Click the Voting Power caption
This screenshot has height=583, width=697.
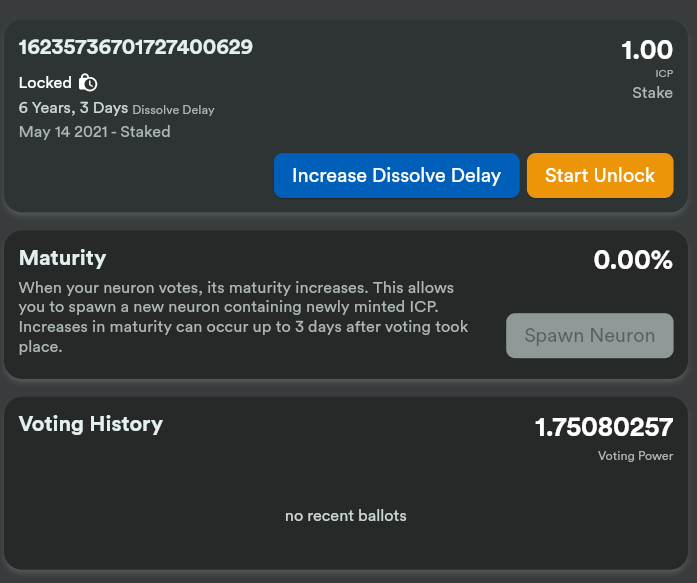[635, 456]
